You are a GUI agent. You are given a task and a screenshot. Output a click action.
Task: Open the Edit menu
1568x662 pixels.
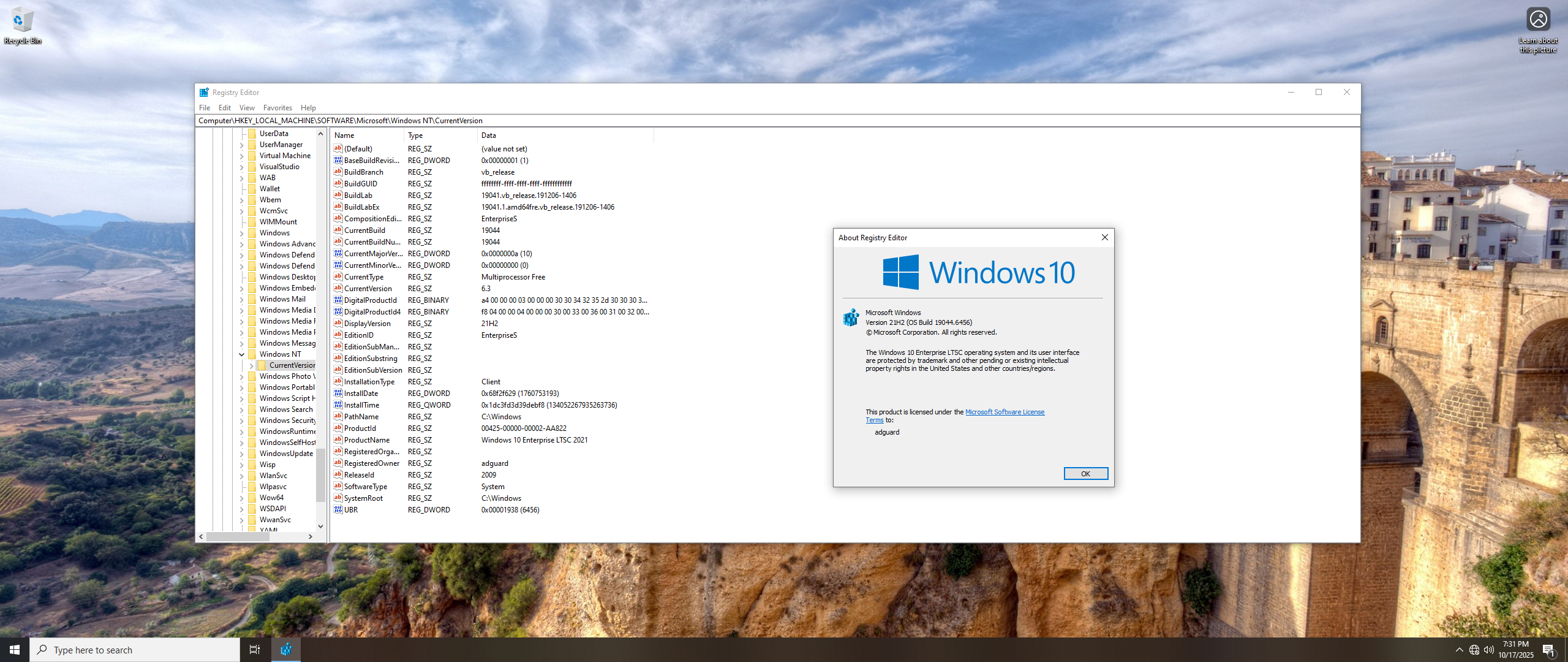tap(224, 108)
